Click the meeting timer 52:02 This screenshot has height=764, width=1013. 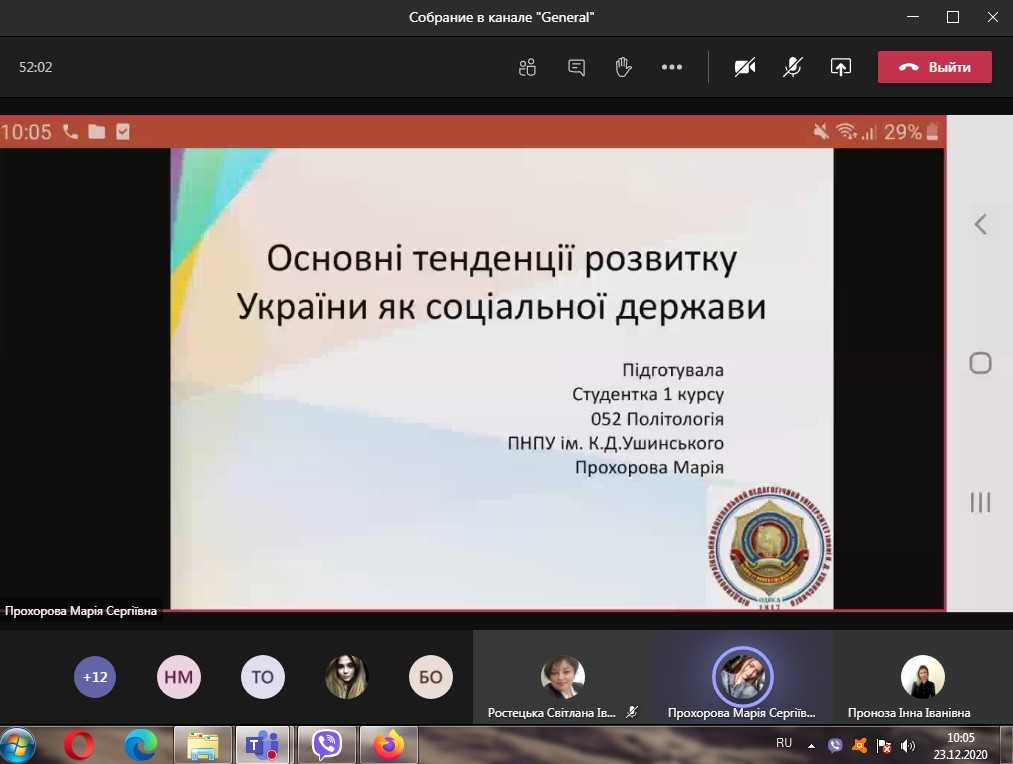[36, 67]
